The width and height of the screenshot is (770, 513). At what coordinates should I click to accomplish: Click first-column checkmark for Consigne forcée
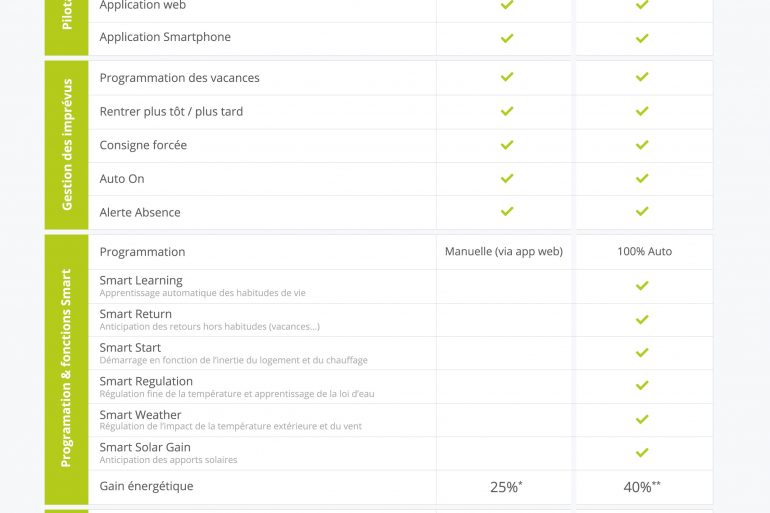[x=507, y=145]
